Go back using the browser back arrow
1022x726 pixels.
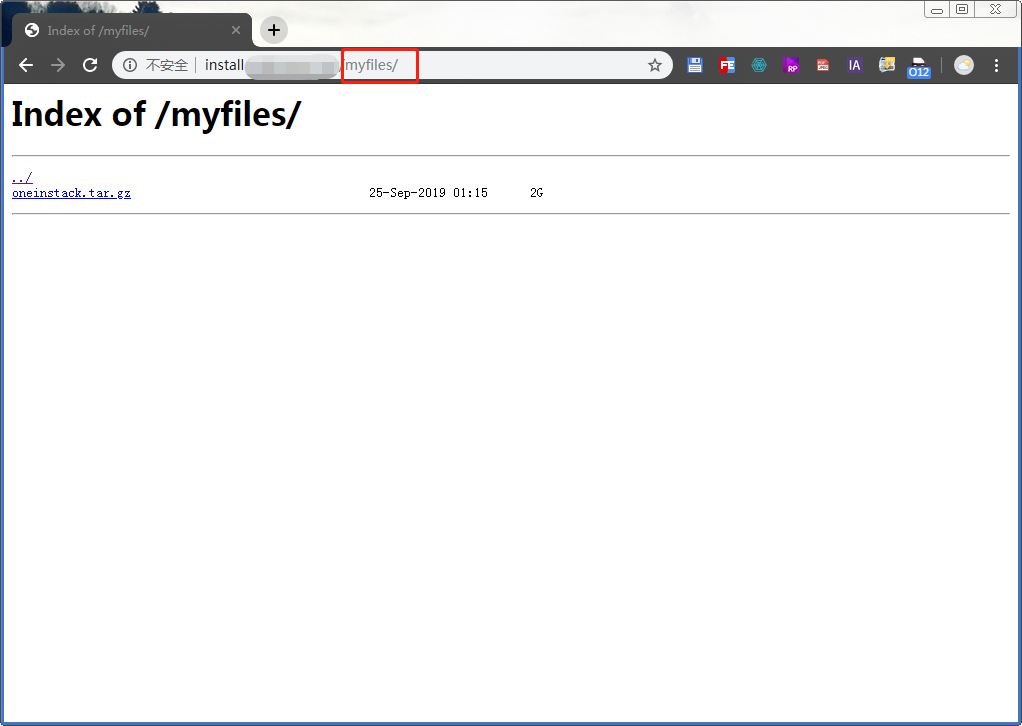(x=26, y=65)
